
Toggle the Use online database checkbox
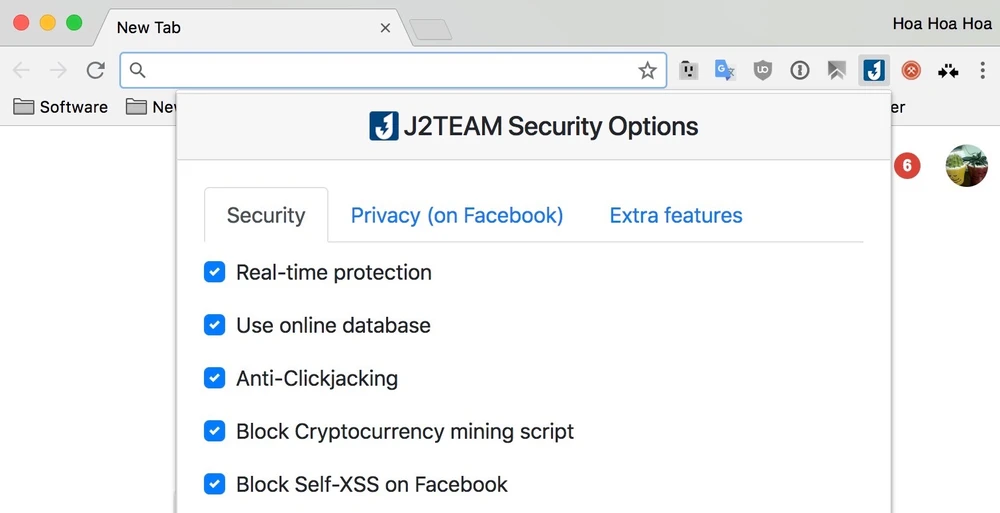point(214,325)
